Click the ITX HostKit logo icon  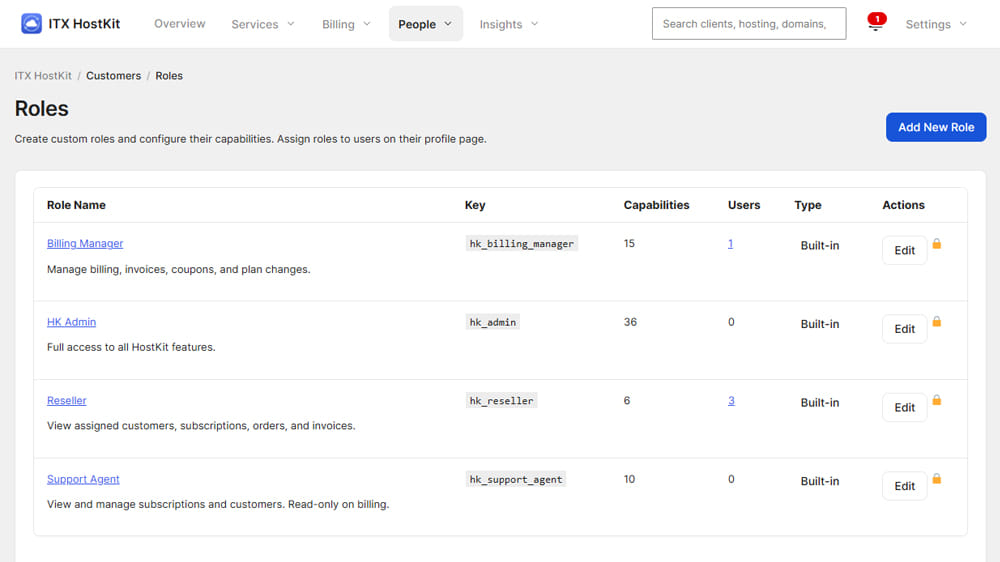click(31, 24)
